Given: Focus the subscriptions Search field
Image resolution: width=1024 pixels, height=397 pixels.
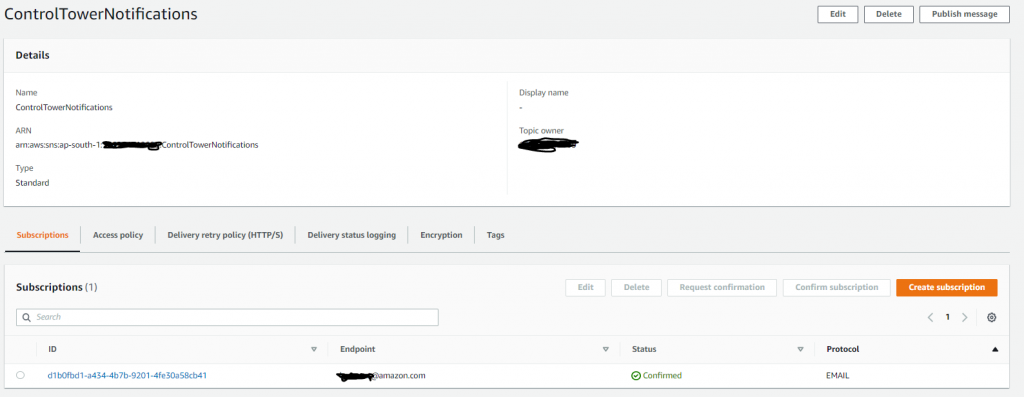Looking at the screenshot, I should pyautogui.click(x=227, y=317).
